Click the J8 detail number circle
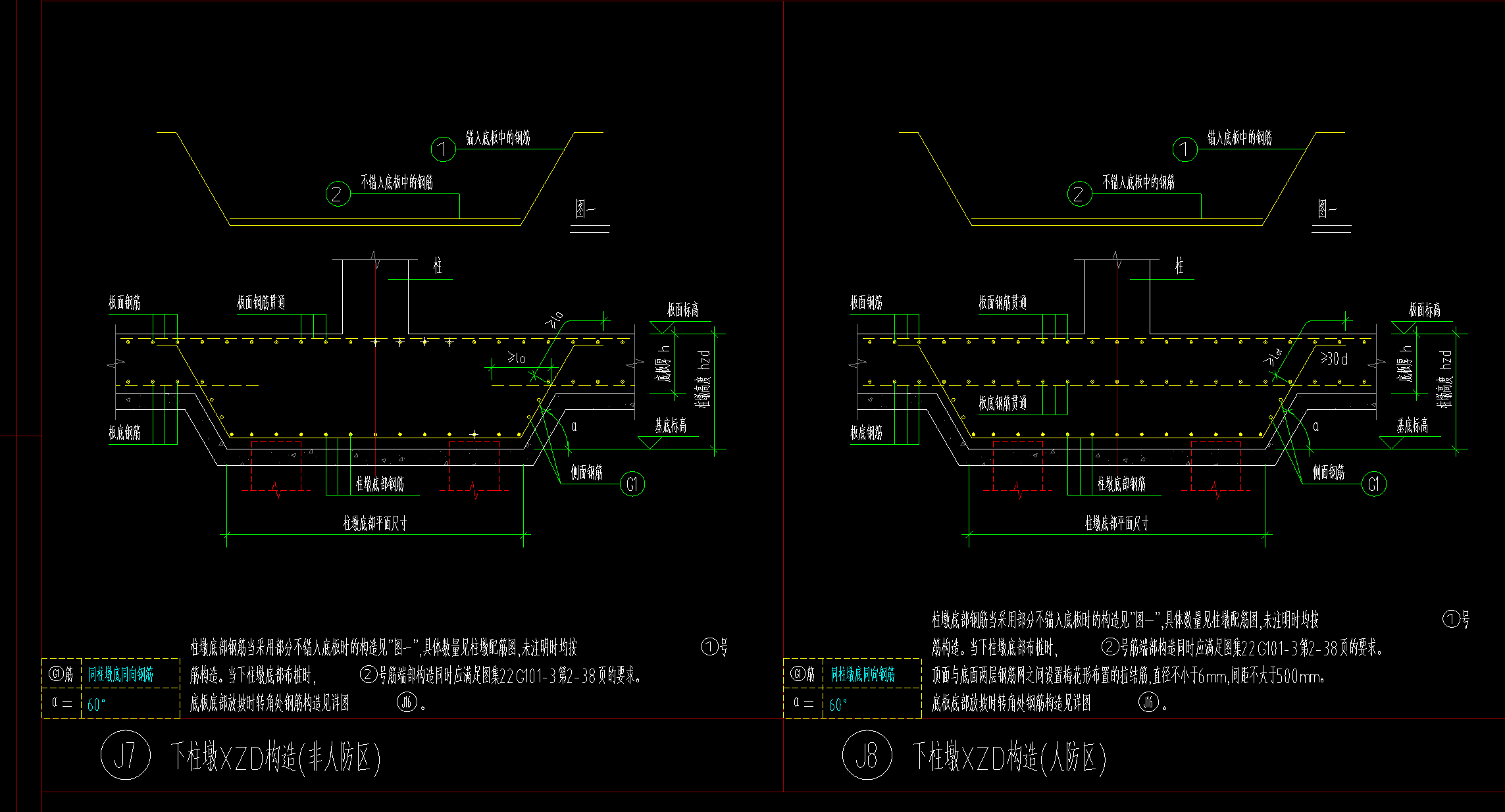Screen dimensions: 1505x812 coord(867,755)
